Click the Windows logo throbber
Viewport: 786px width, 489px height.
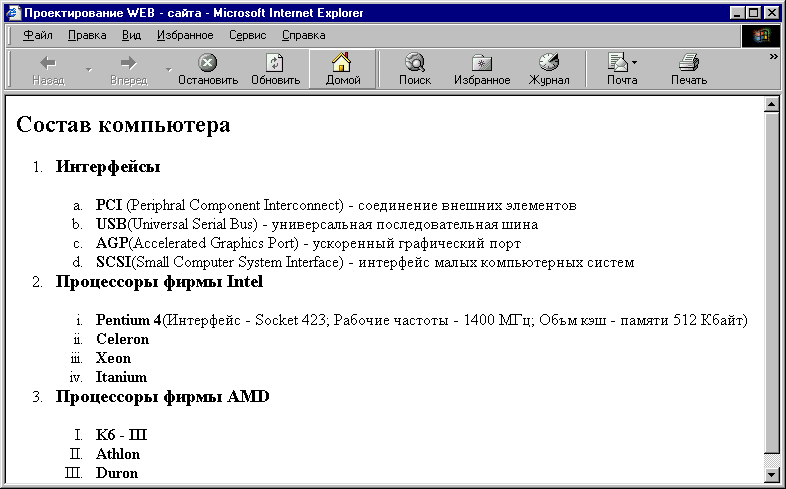[x=761, y=35]
